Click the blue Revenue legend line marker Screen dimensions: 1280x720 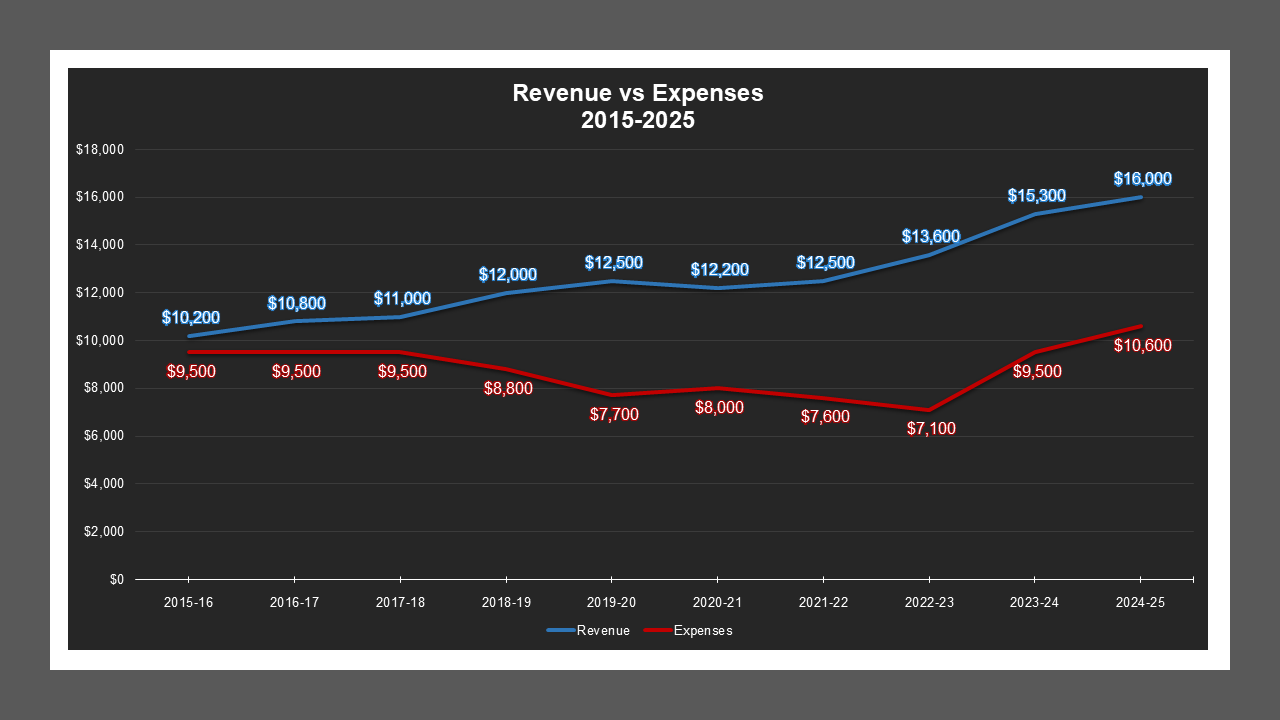click(x=558, y=630)
